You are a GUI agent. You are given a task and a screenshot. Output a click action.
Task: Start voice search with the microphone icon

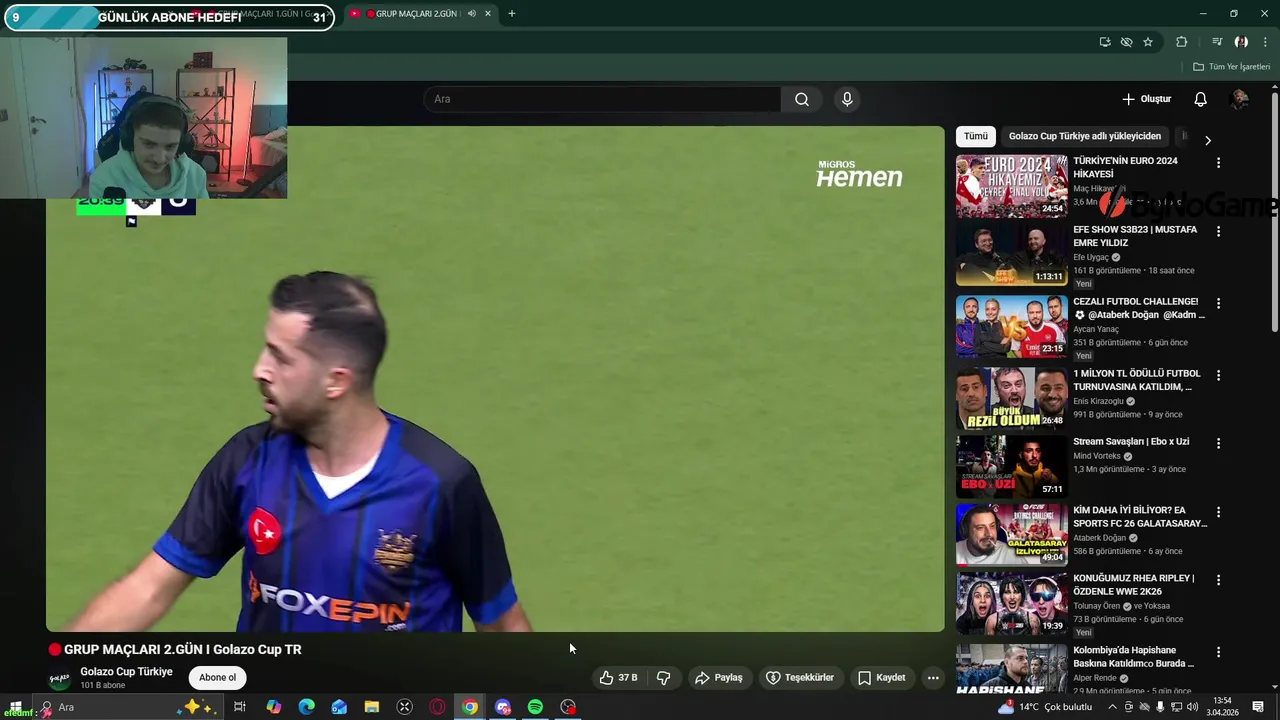pos(847,99)
